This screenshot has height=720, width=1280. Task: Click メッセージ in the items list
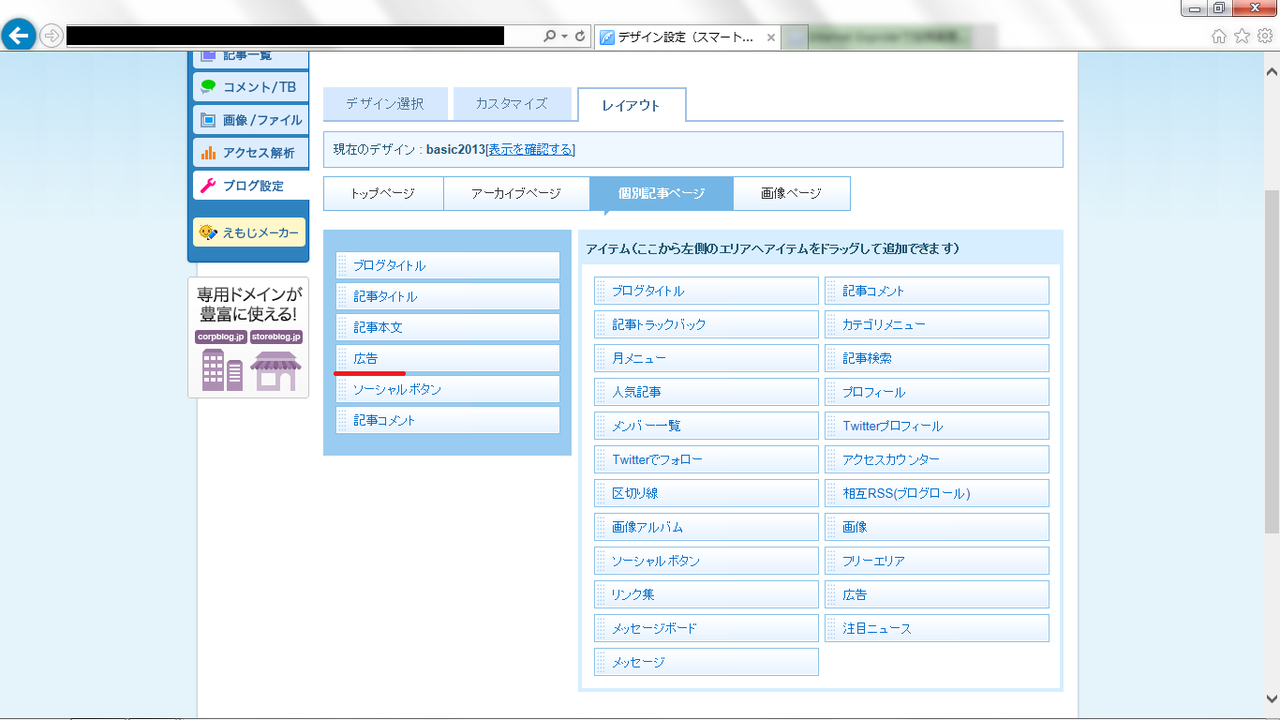(x=706, y=662)
